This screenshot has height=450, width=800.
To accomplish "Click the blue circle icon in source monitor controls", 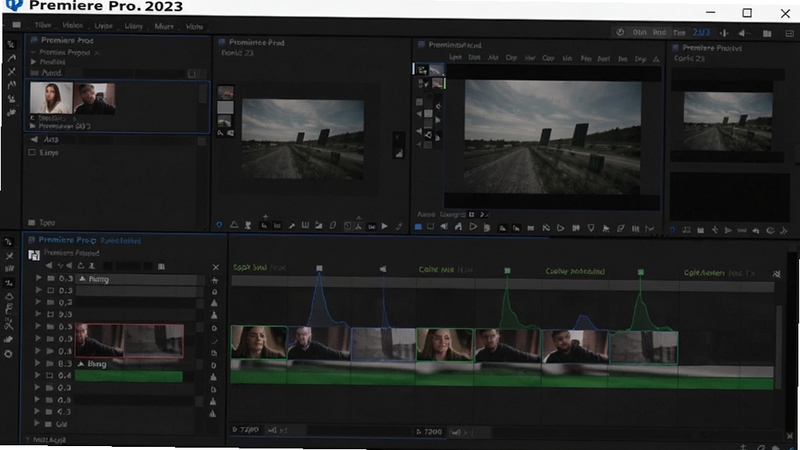I will point(219,224).
